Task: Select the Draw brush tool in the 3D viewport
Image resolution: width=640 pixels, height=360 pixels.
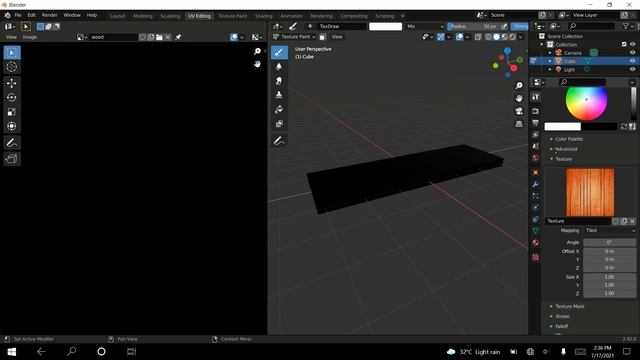Action: (279, 53)
